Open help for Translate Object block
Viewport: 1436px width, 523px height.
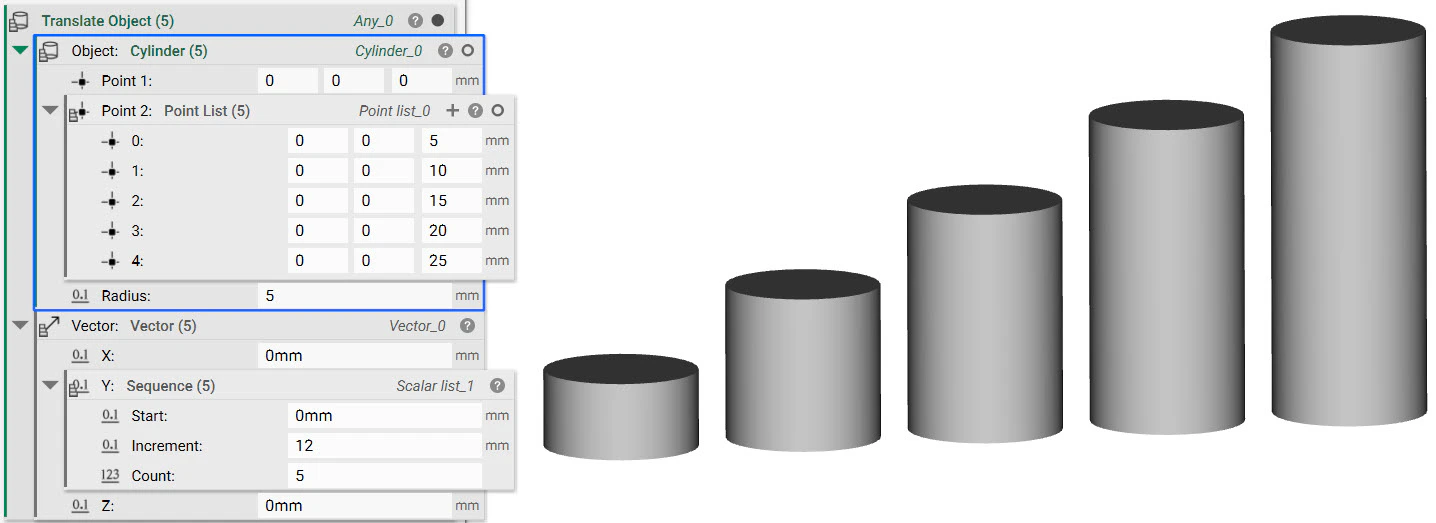pos(416,20)
